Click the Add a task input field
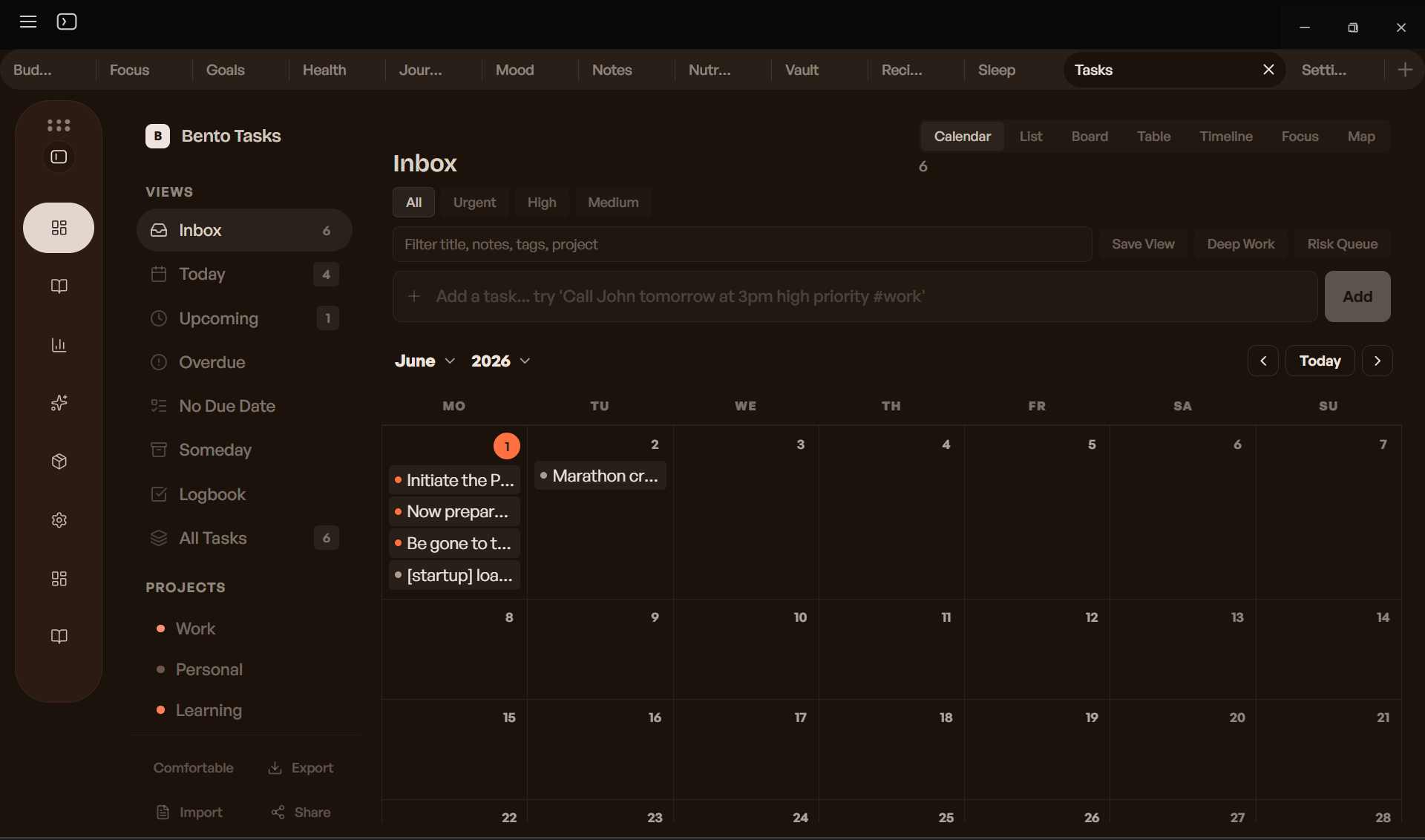 pos(855,296)
